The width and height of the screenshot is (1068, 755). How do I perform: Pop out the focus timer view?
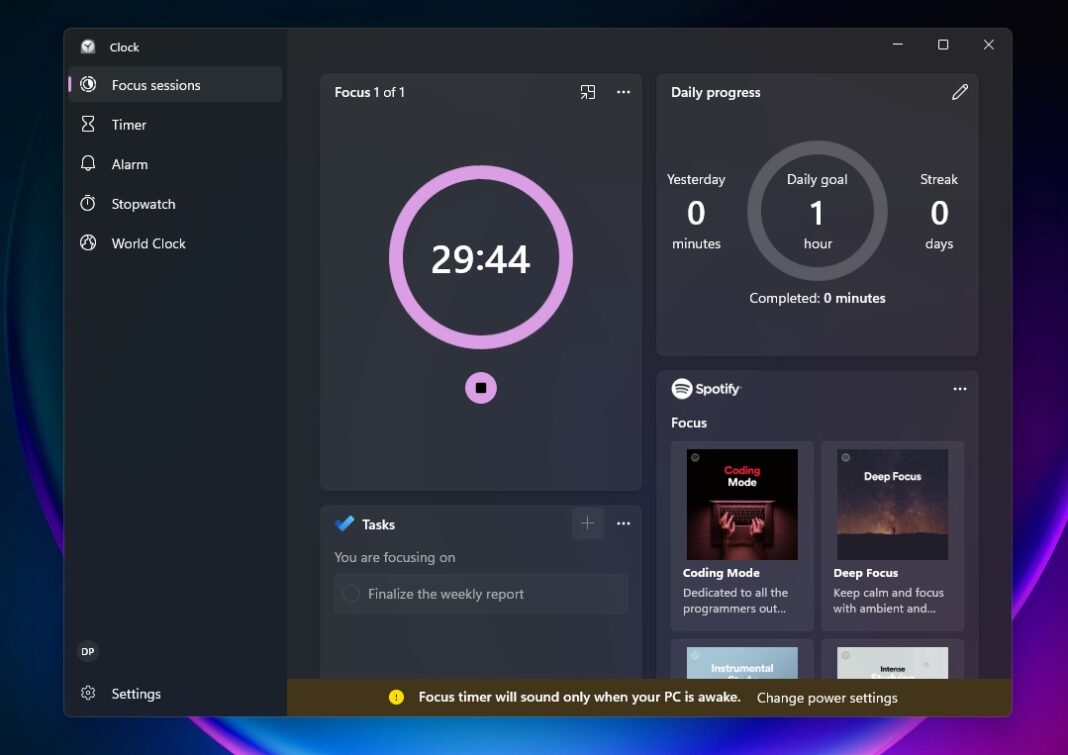point(588,91)
